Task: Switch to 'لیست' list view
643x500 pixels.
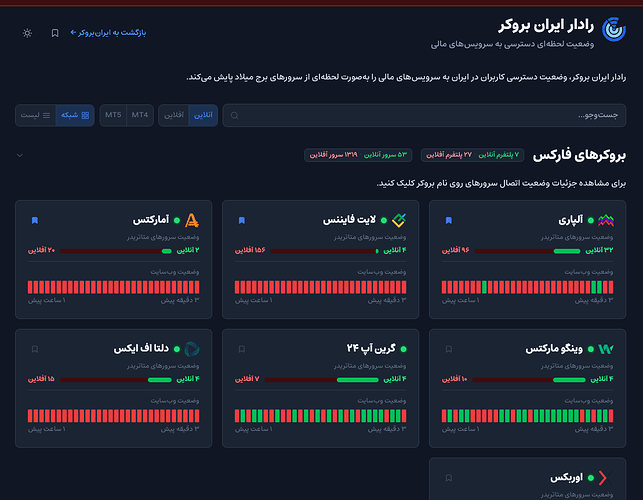Action: pos(35,115)
